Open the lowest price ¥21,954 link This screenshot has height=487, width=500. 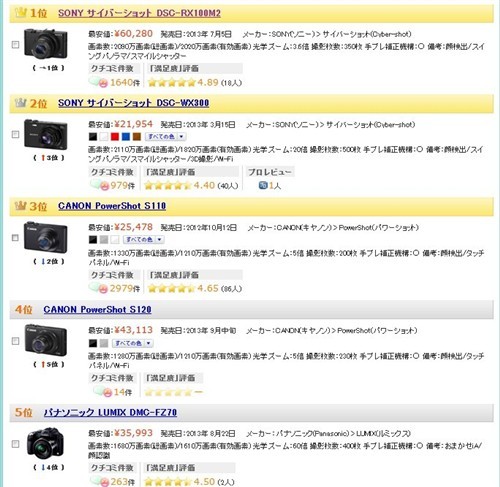[133, 124]
